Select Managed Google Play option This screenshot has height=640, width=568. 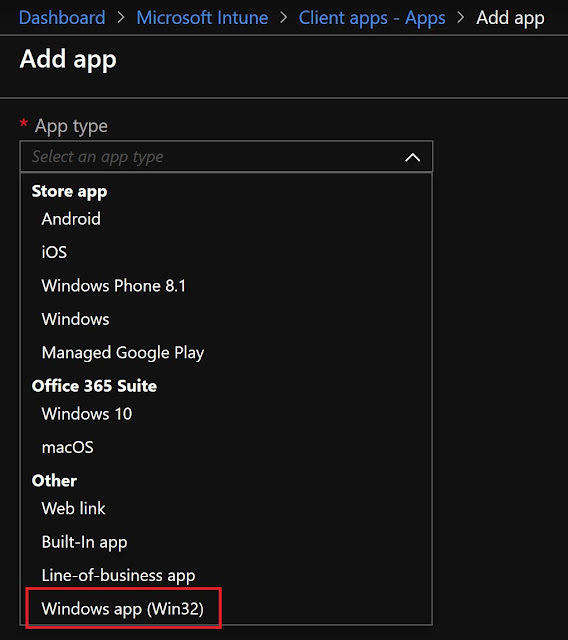point(123,353)
